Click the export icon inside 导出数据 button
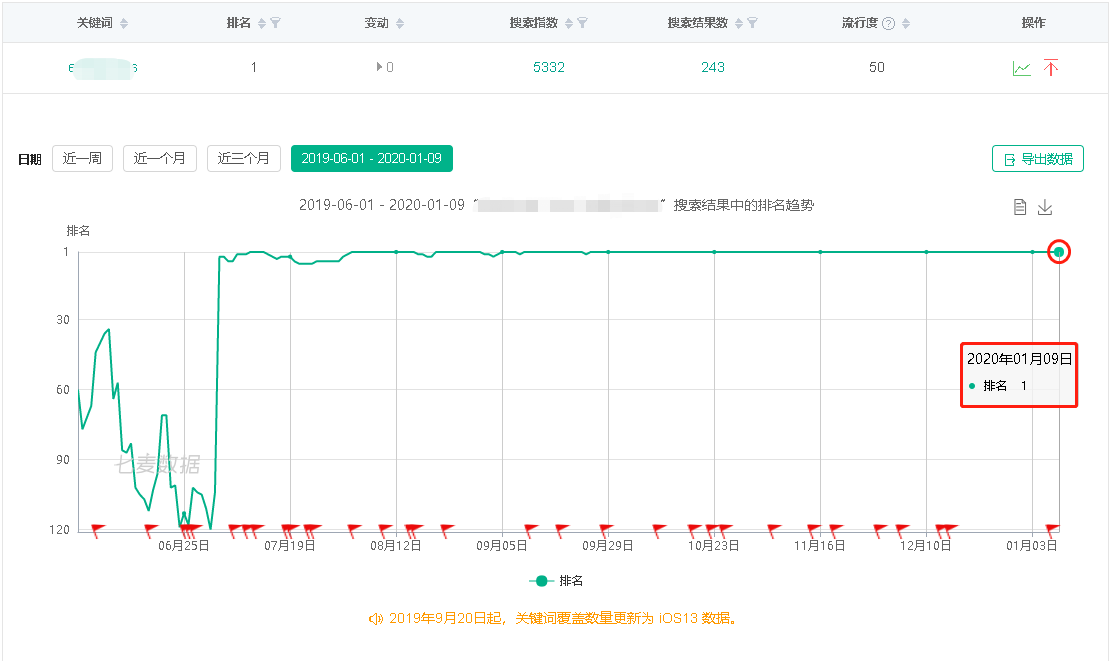 [1009, 158]
